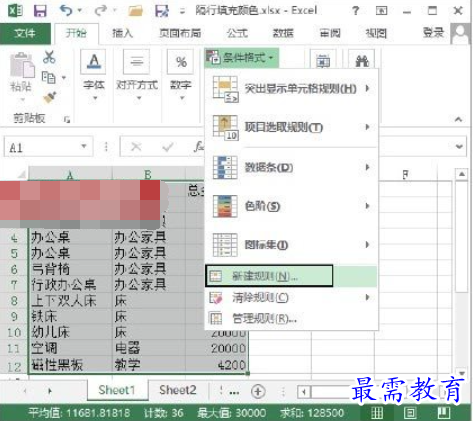Expand the 字体 group dropdown arrow
This screenshot has height=421, width=473.
pyautogui.click(x=95, y=98)
